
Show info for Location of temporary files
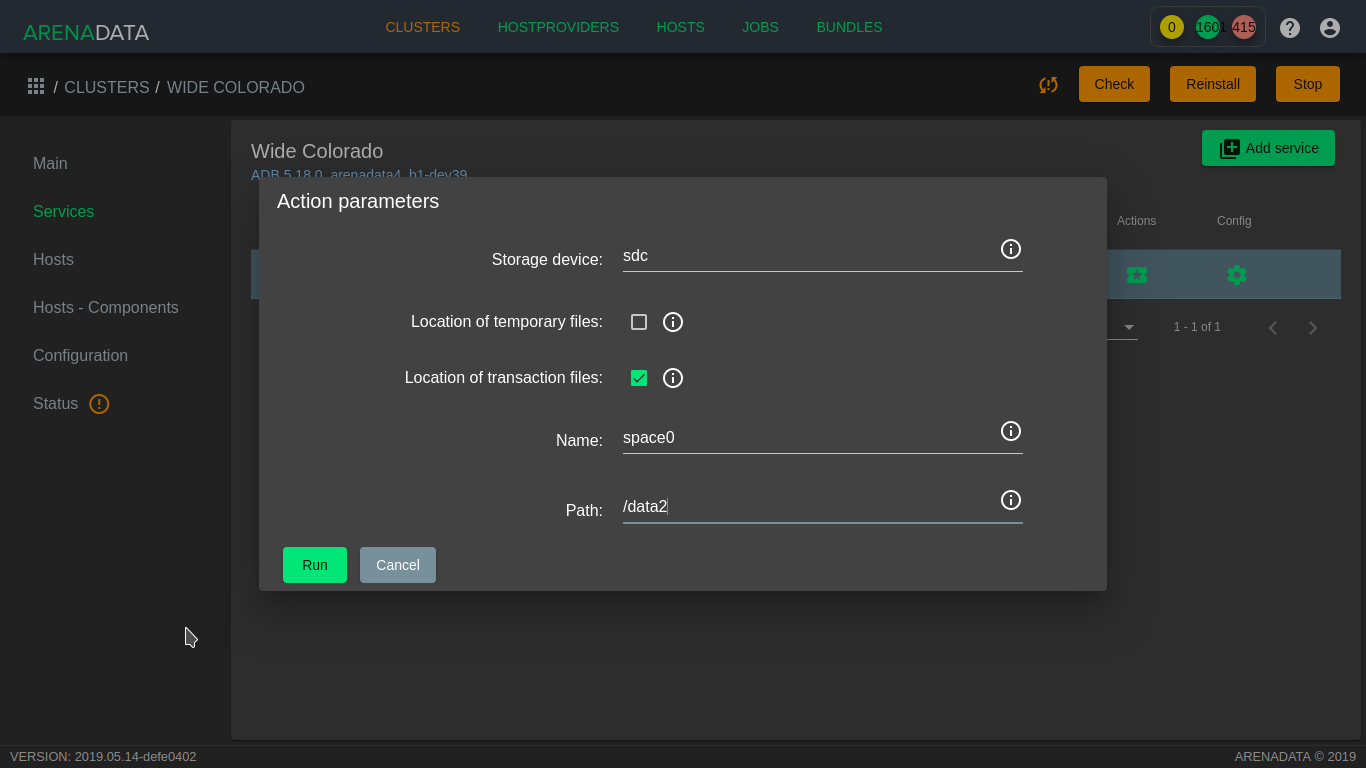tap(673, 322)
